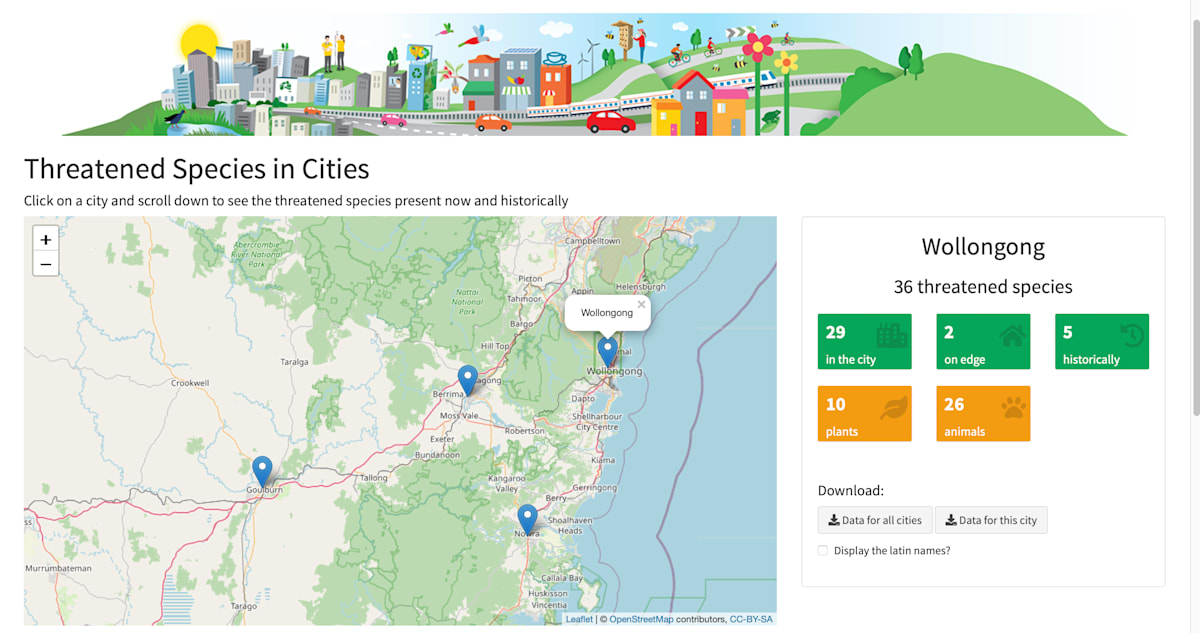1200x633 pixels.
Task: Click the paw print icon on the animals tile
Action: tap(1011, 406)
